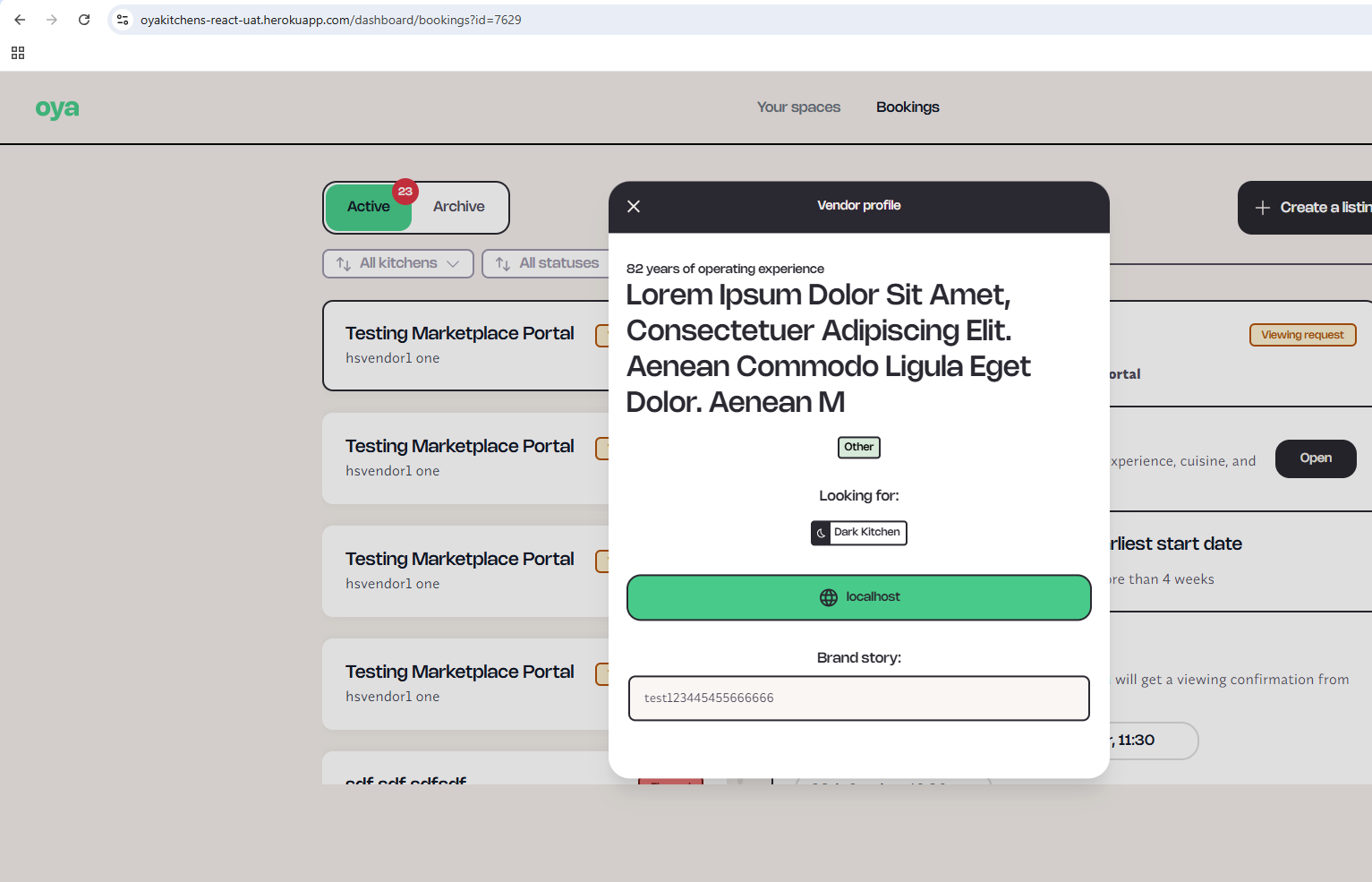The image size is (1372, 882).
Task: Click the browser back arrow
Action: click(x=19, y=19)
